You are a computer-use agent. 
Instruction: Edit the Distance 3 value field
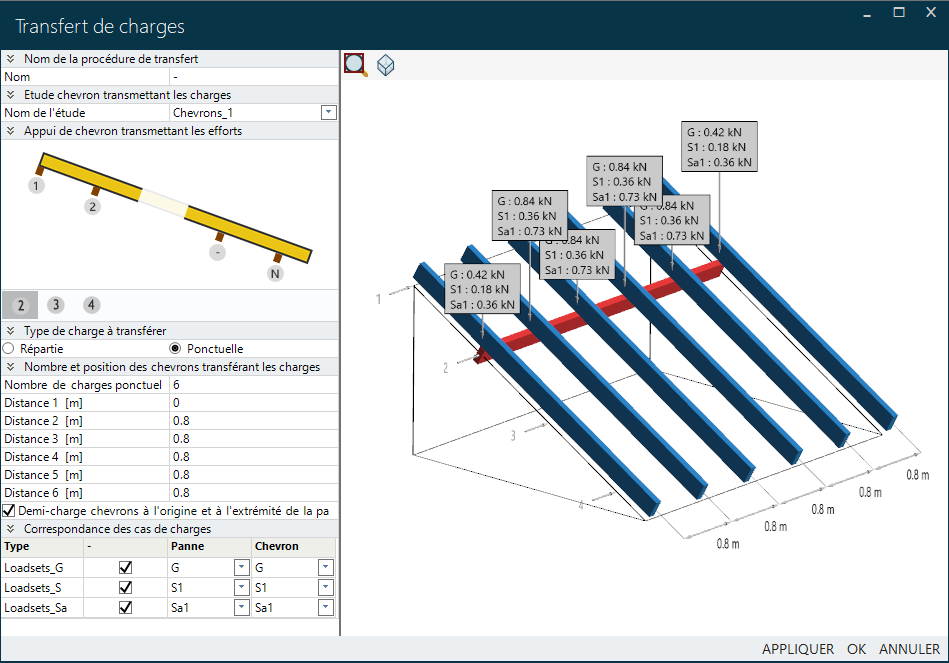point(254,439)
